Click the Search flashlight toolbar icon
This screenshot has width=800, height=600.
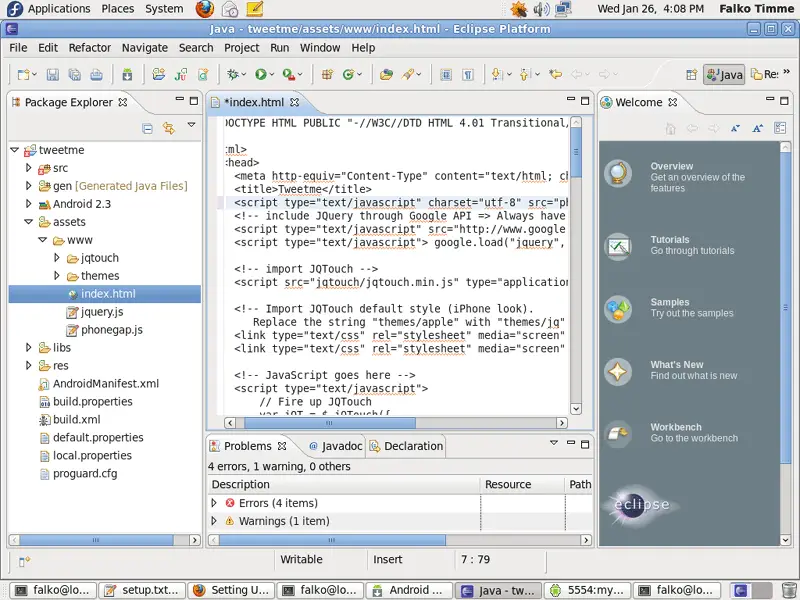408,74
